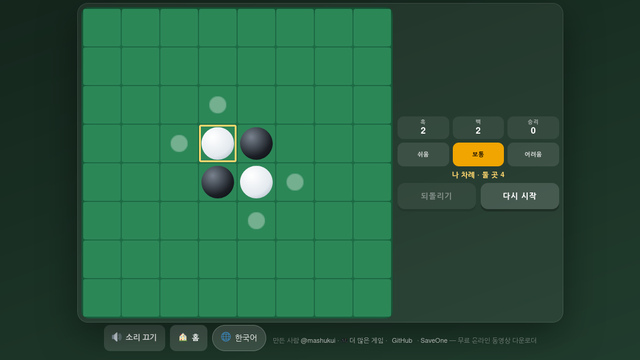Screen dimensions: 640x360
Task: Mute sound with the 소리 끄기 speaker button
Action: pyautogui.click(x=134, y=338)
